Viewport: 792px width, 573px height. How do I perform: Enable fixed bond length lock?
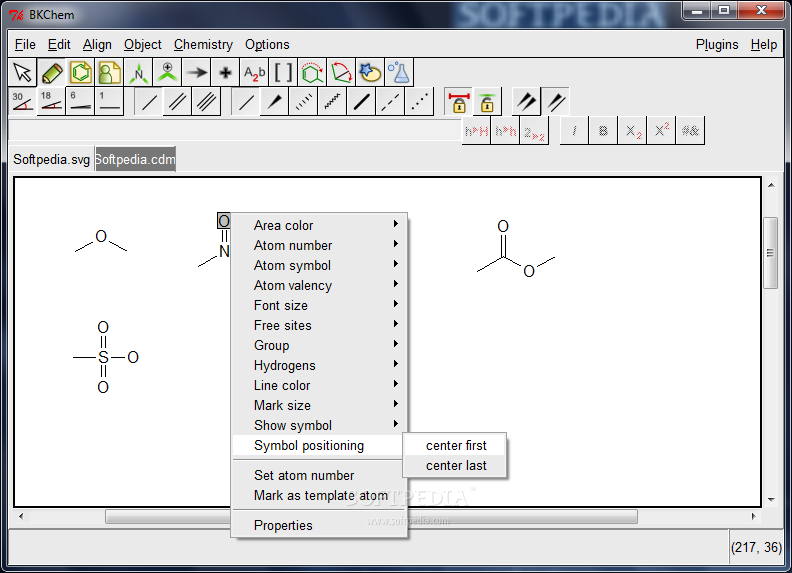tap(459, 102)
